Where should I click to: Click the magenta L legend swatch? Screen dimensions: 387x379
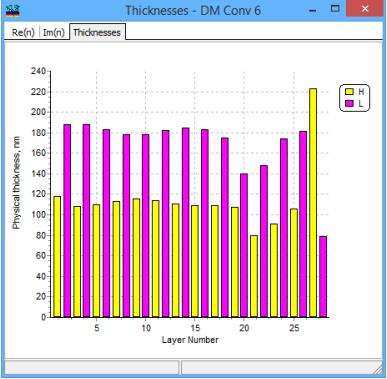(x=349, y=104)
